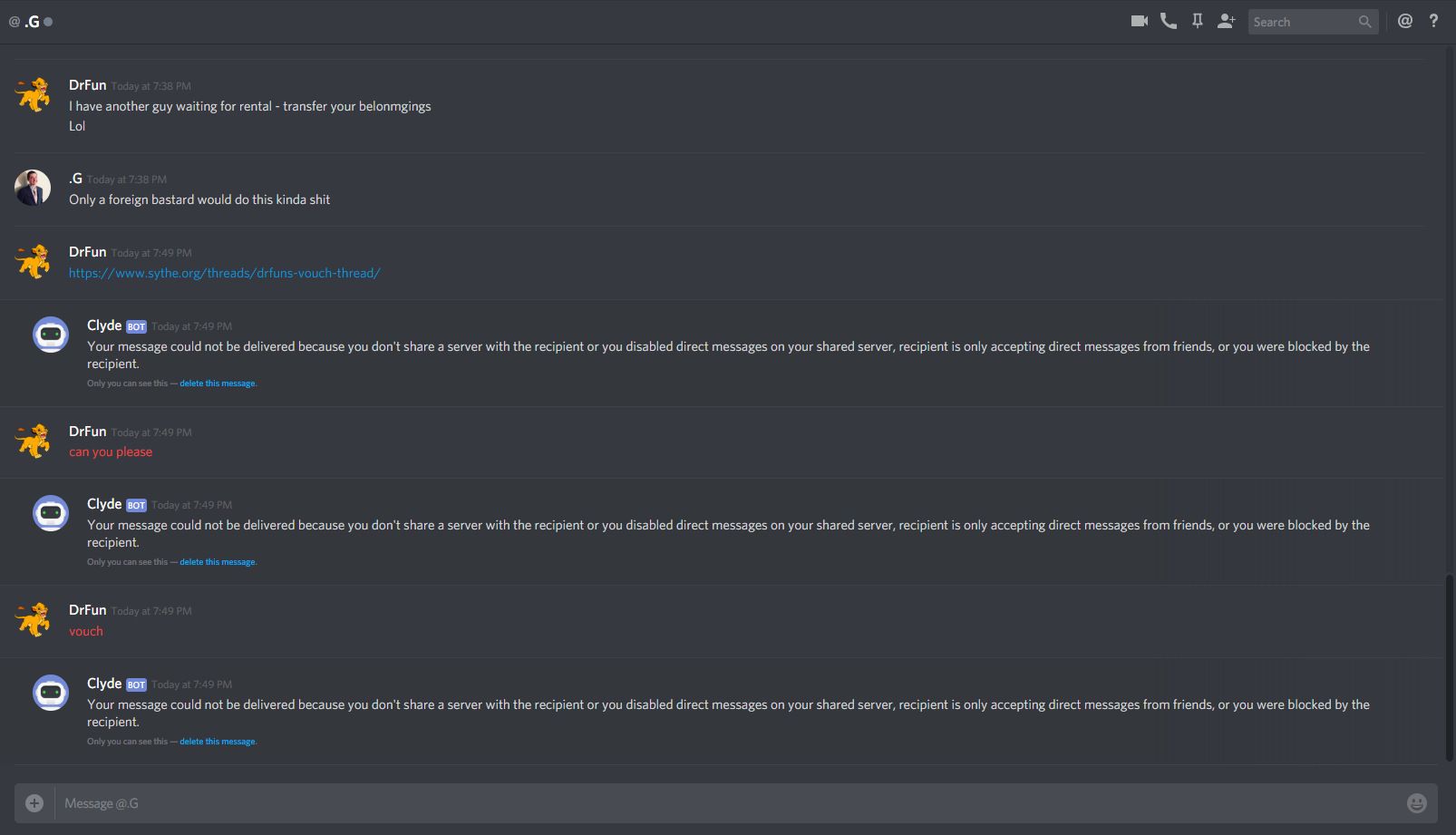Add friends to this DM

1227,21
